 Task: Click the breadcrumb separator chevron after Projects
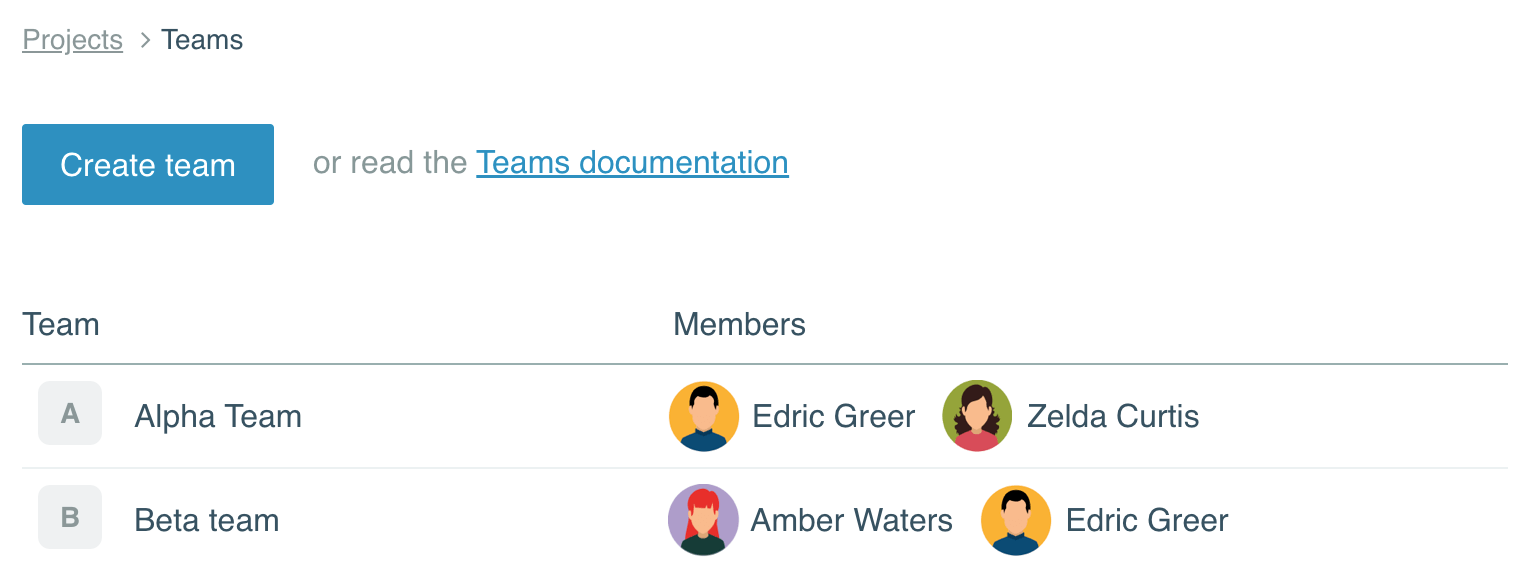145,40
